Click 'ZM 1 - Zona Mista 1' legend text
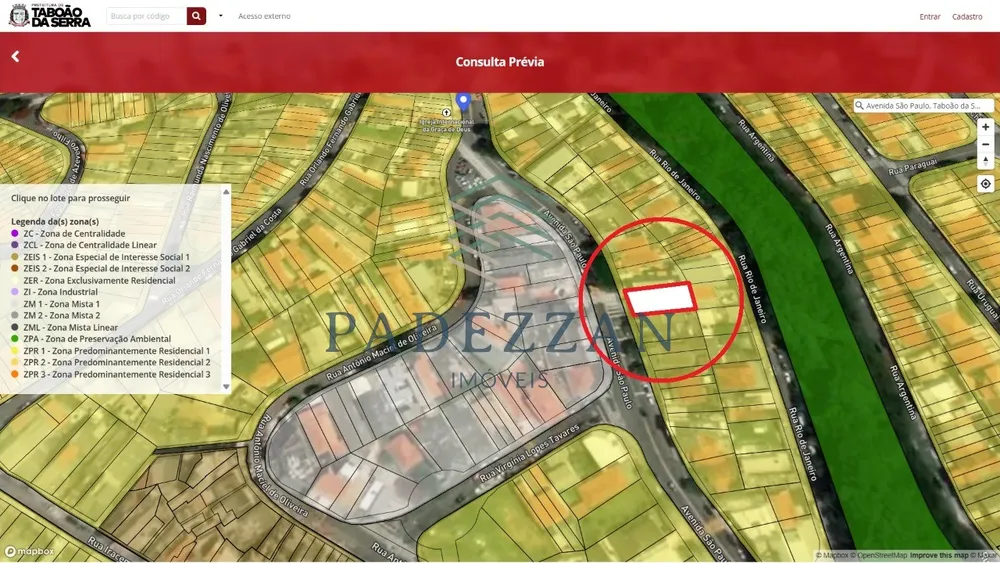The width and height of the screenshot is (1000, 563). tap(62, 304)
